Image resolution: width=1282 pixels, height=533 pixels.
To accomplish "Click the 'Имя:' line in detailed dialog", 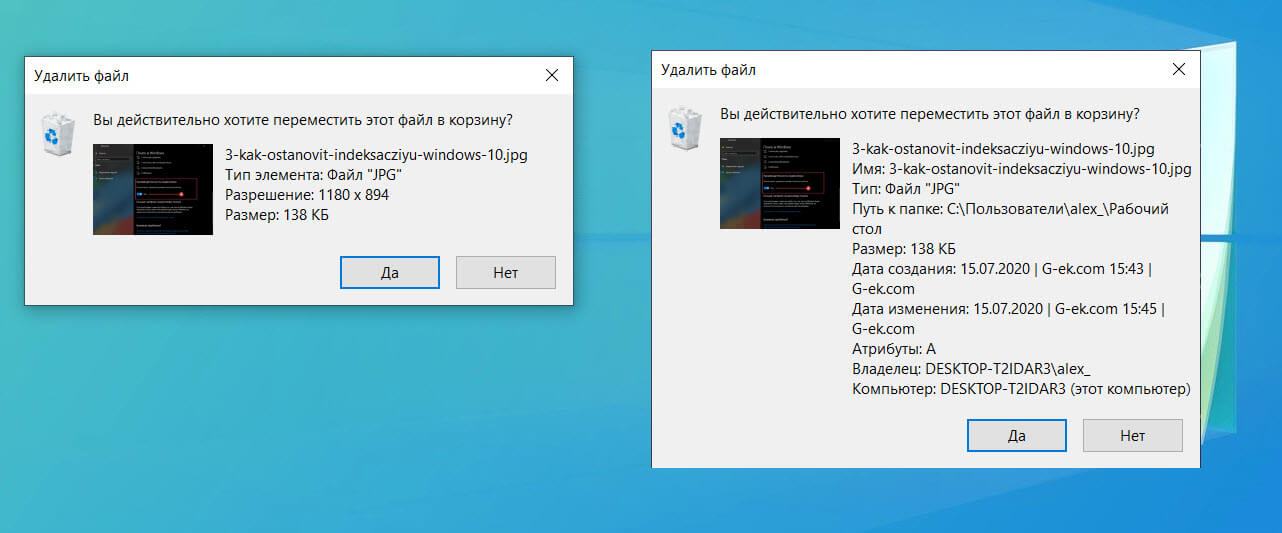I will 1021,169.
